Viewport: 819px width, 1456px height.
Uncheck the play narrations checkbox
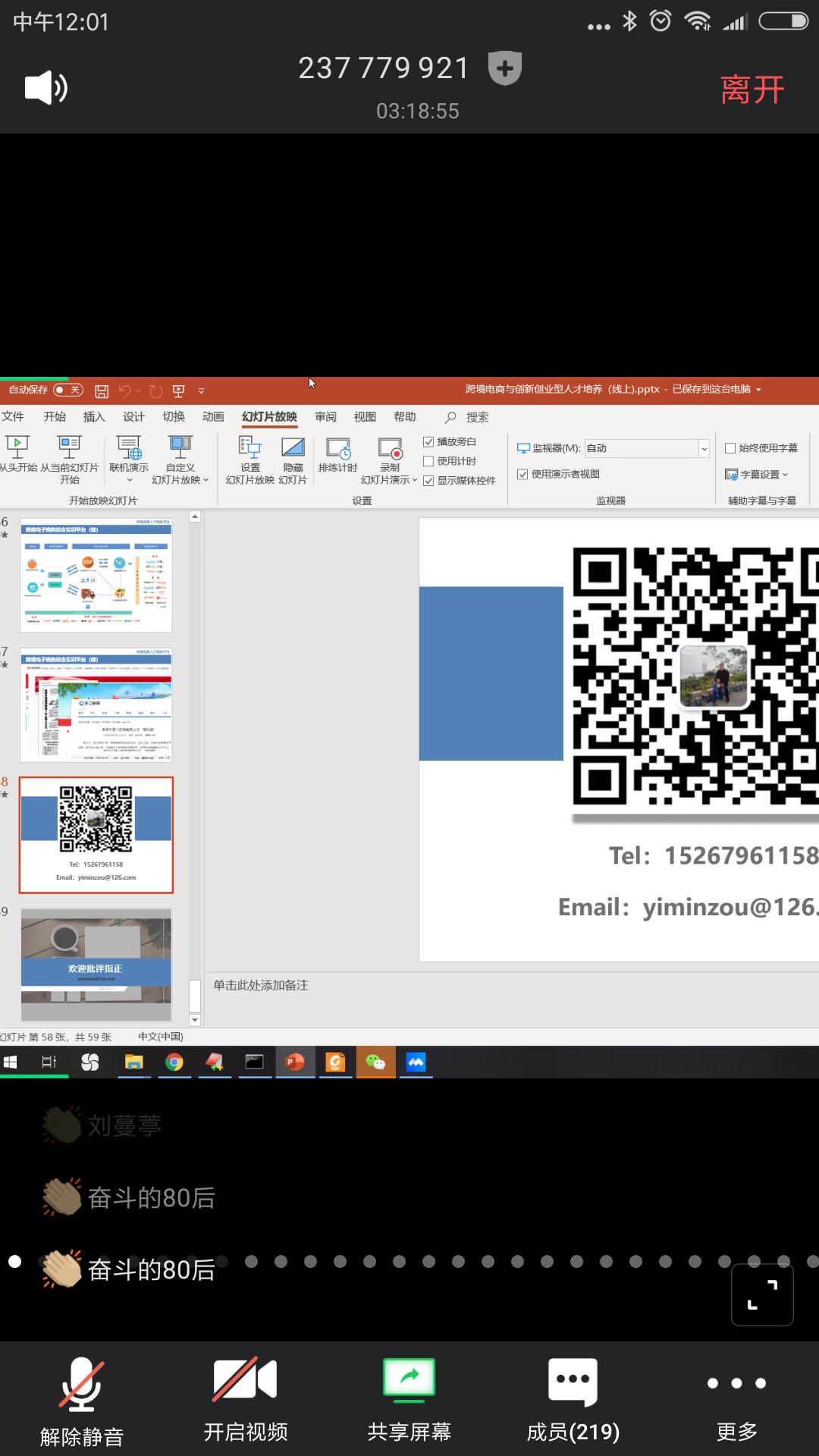pos(428,441)
